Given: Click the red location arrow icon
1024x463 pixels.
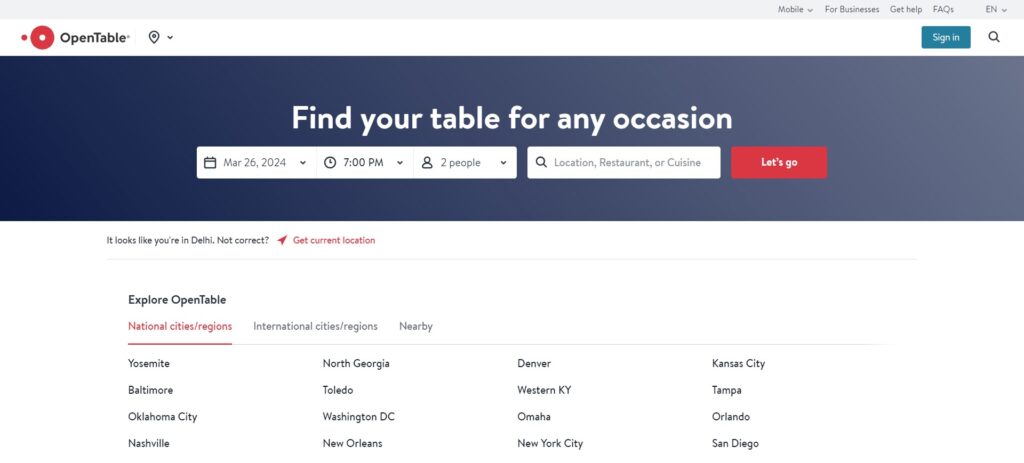Looking at the screenshot, I should (x=282, y=240).
